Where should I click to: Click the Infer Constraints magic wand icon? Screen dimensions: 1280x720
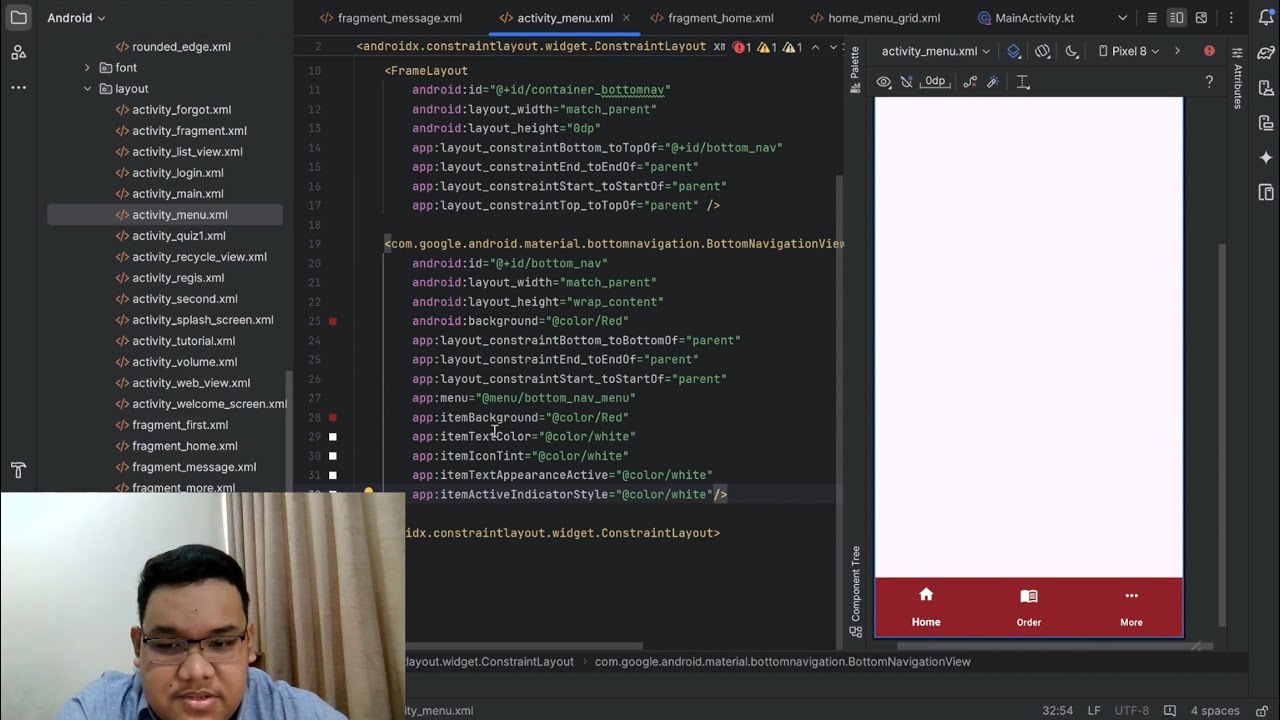[993, 82]
